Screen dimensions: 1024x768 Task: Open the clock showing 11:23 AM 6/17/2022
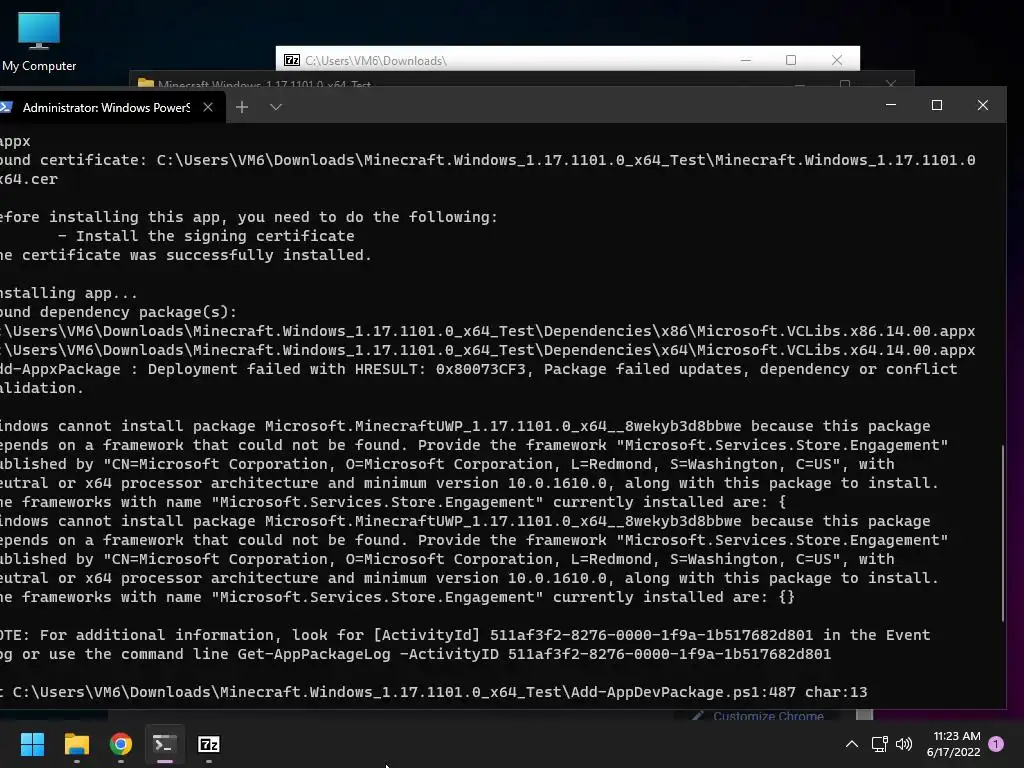coord(953,744)
